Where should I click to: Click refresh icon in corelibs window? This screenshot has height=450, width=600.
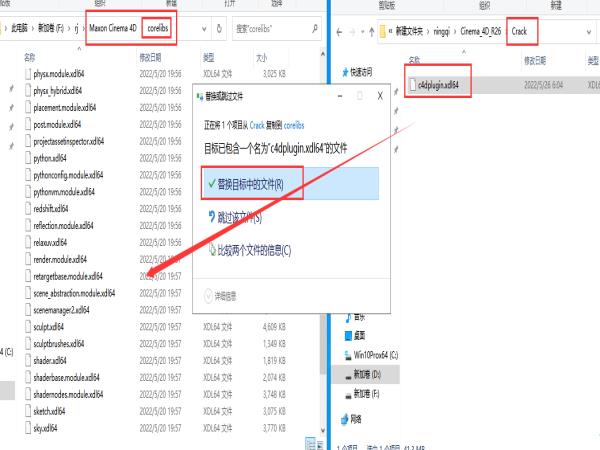[x=219, y=29]
